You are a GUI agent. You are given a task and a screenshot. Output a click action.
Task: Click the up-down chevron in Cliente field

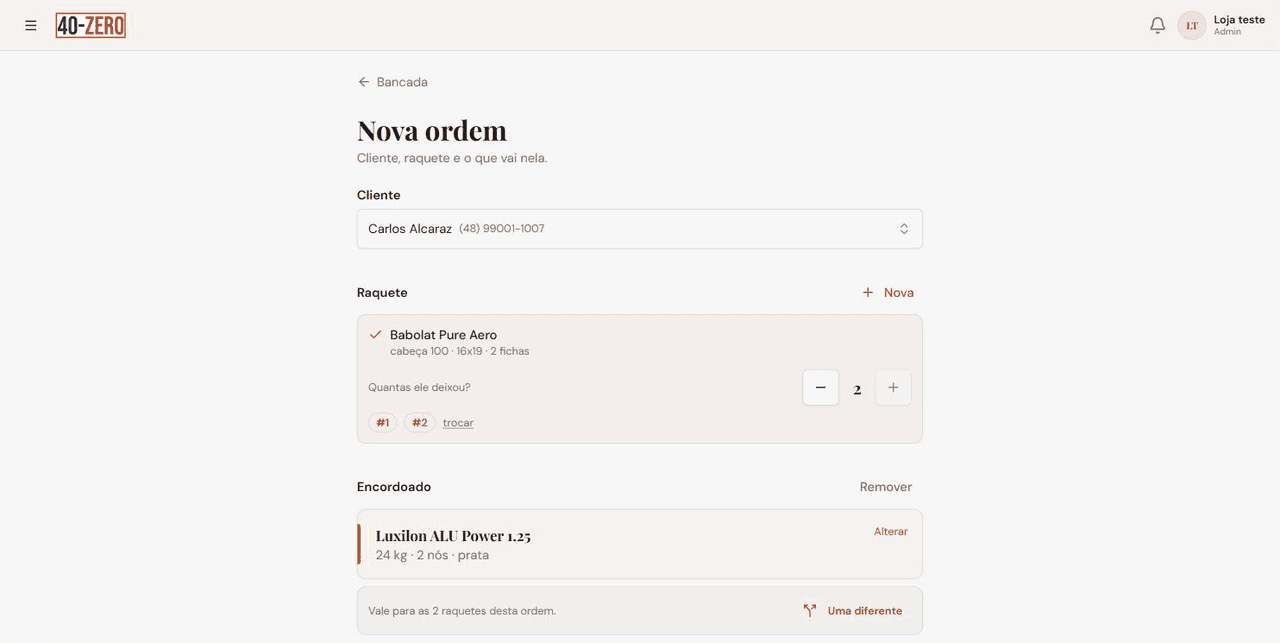pos(904,229)
